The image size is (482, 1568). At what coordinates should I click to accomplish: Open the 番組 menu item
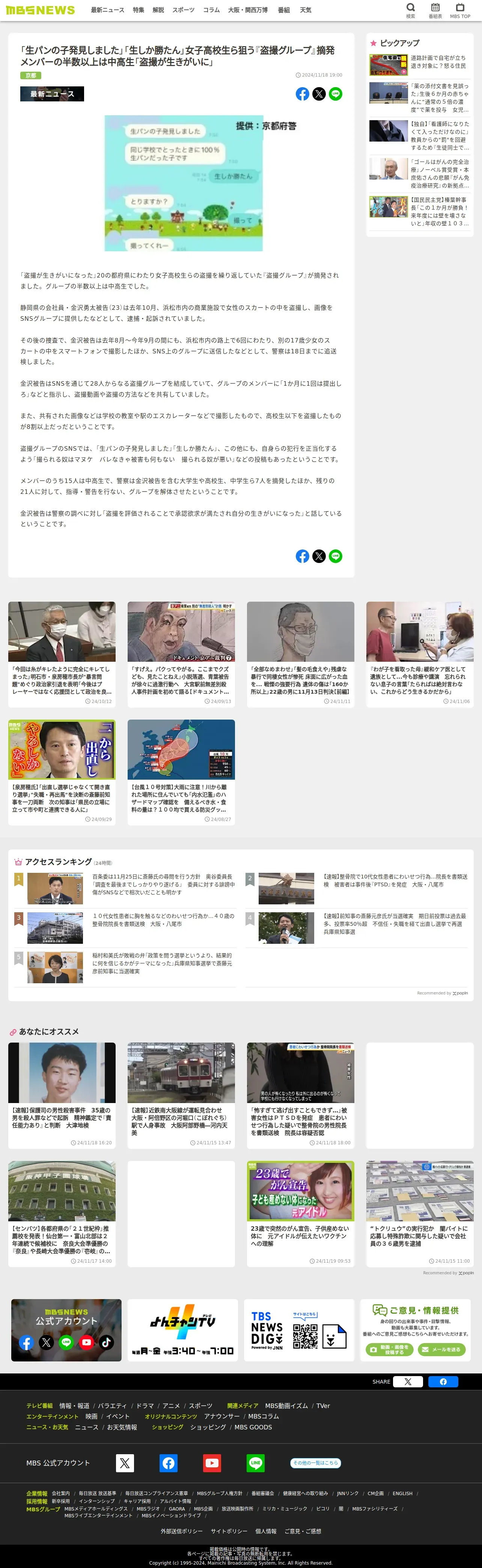(x=283, y=10)
